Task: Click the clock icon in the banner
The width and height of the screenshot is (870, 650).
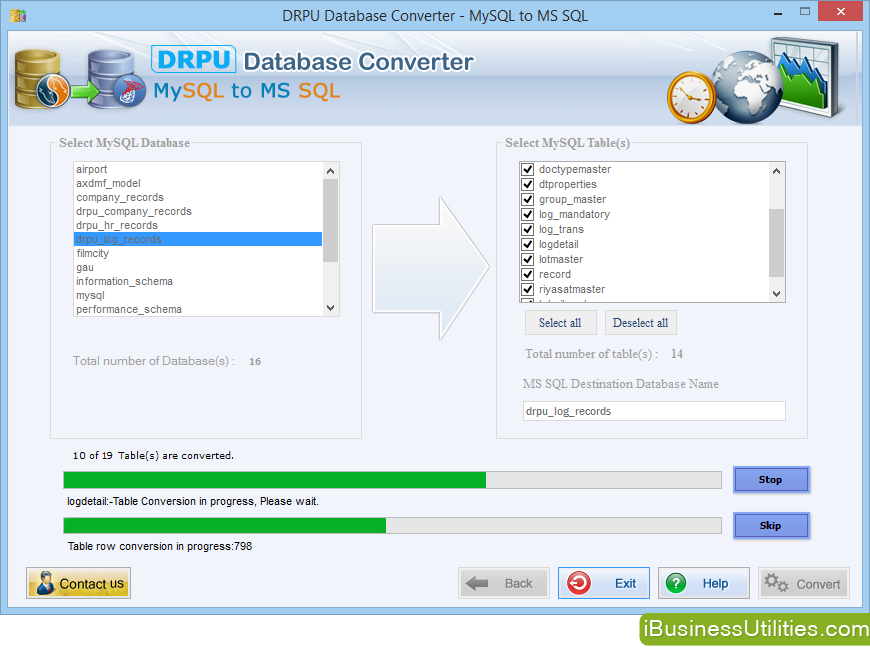Action: point(691,98)
